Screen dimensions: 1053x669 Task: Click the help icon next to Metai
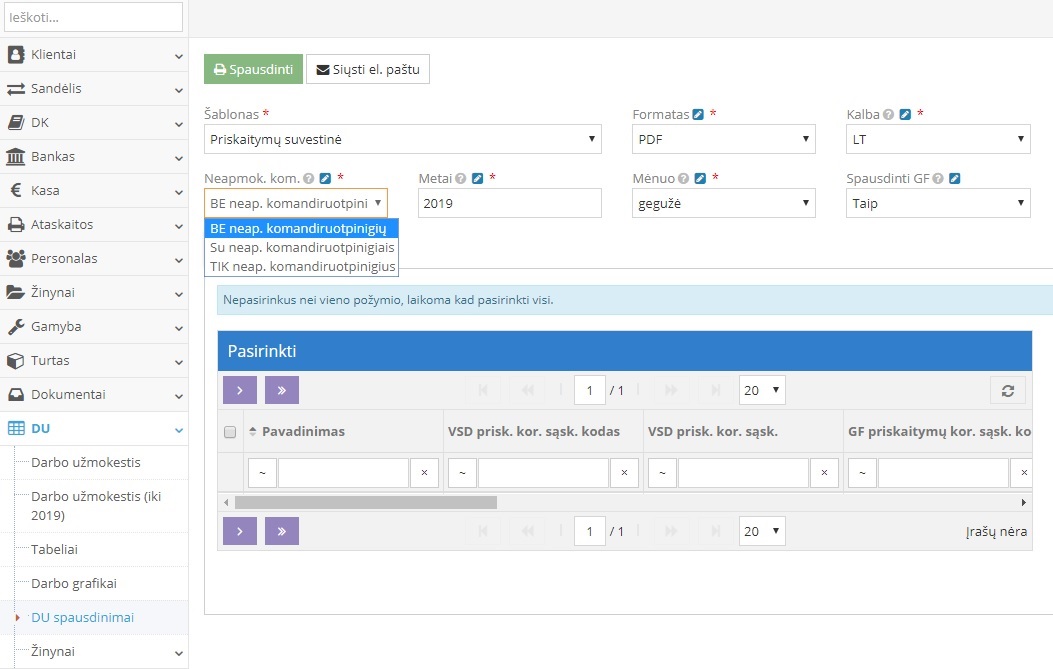[461, 179]
